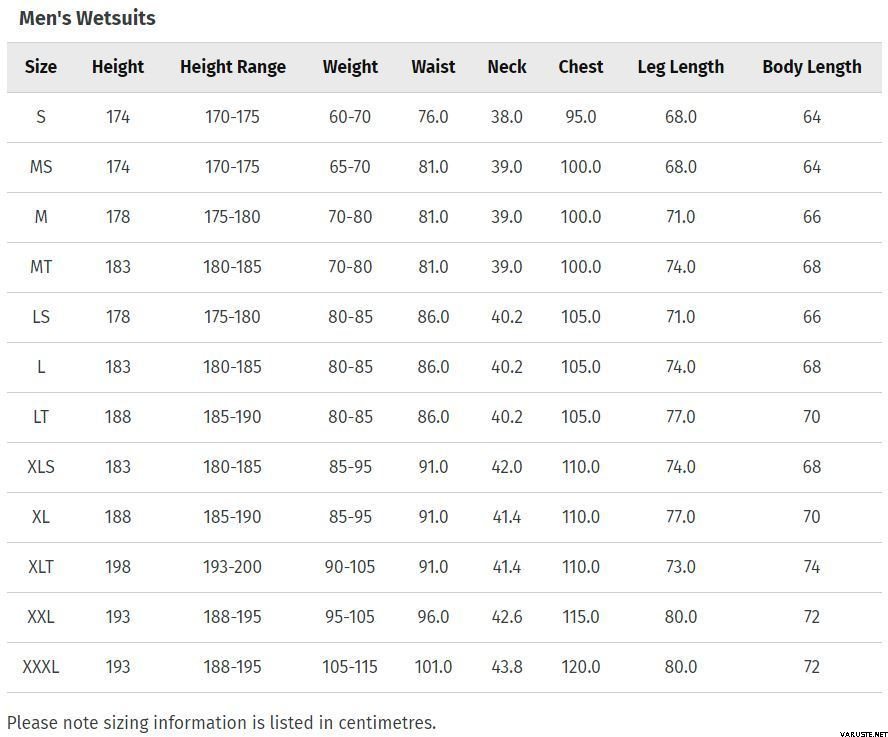Click the 120.0 chest value for XXXL
This screenshot has width=888, height=737.
(581, 667)
